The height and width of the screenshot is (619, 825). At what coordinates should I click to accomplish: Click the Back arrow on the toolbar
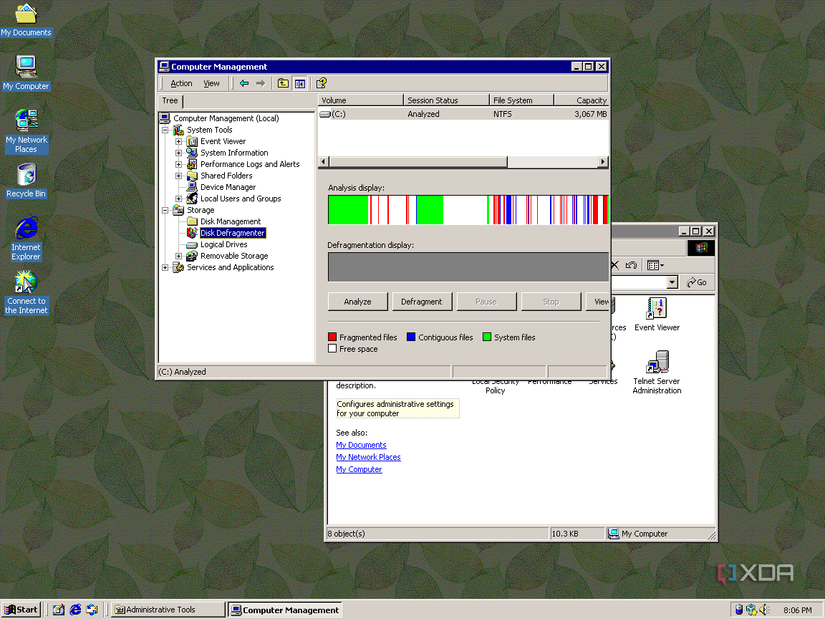[245, 83]
